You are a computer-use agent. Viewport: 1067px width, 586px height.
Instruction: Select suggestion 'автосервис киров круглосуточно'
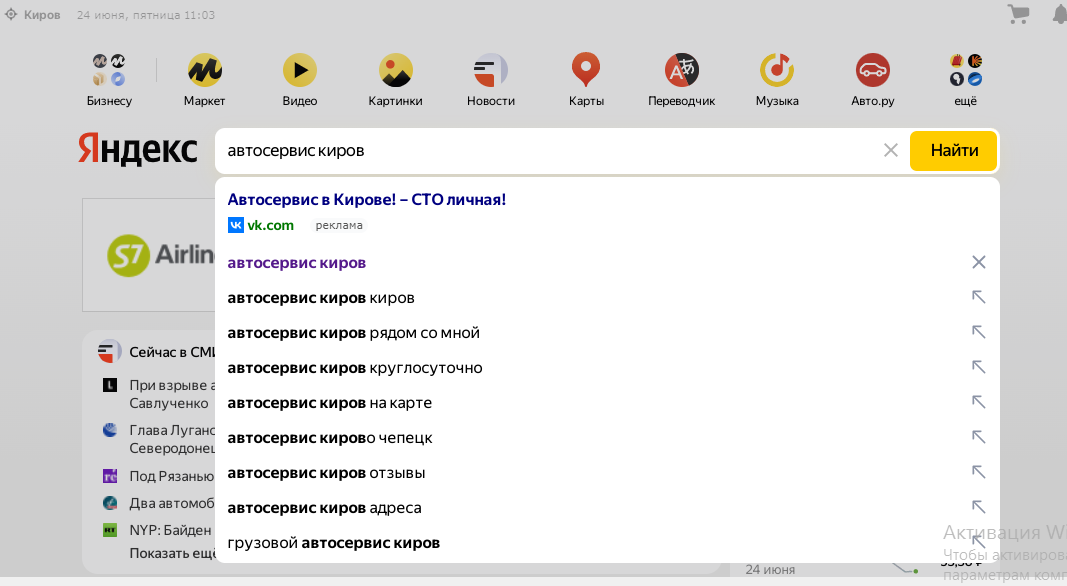click(x=355, y=368)
